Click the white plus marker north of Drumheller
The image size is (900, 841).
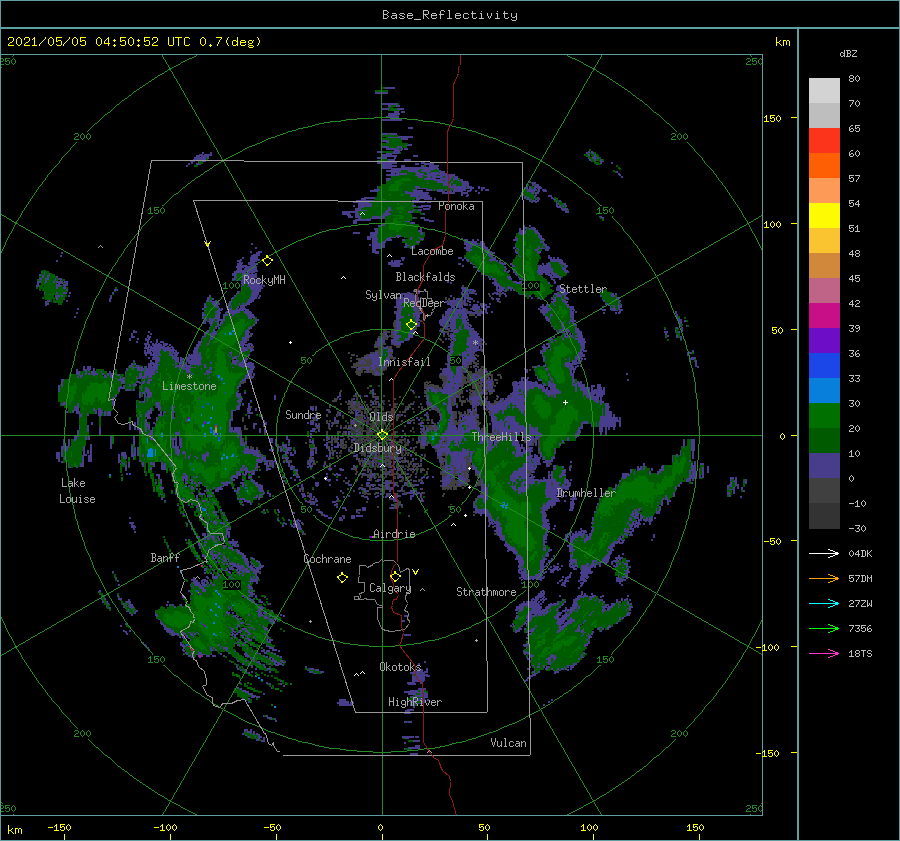pyautogui.click(x=565, y=402)
